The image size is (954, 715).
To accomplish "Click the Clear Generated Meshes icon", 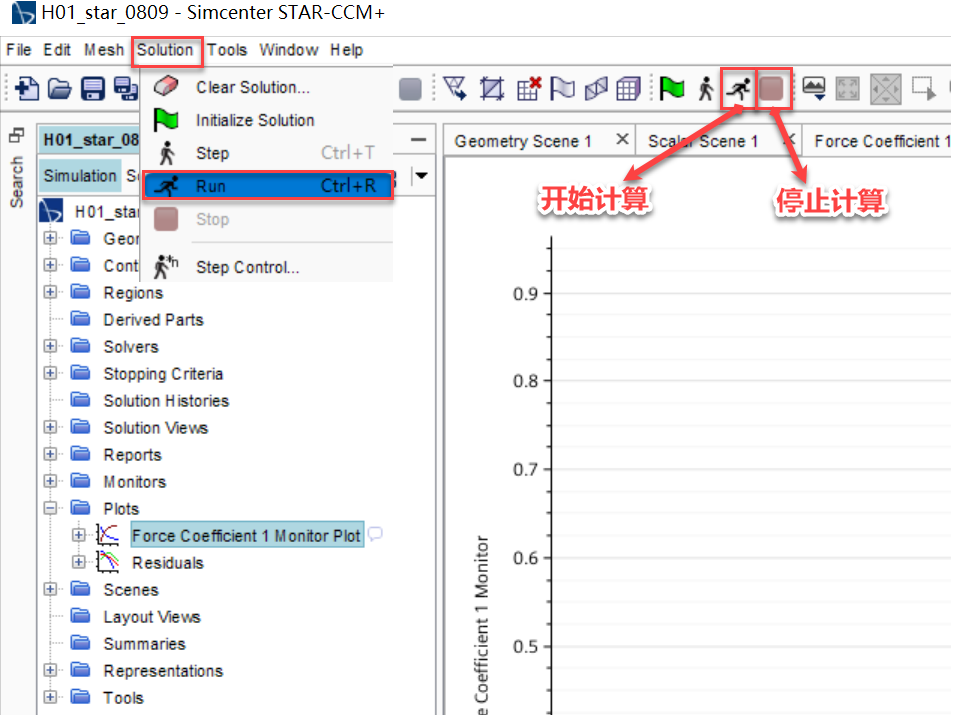I will 528,89.
